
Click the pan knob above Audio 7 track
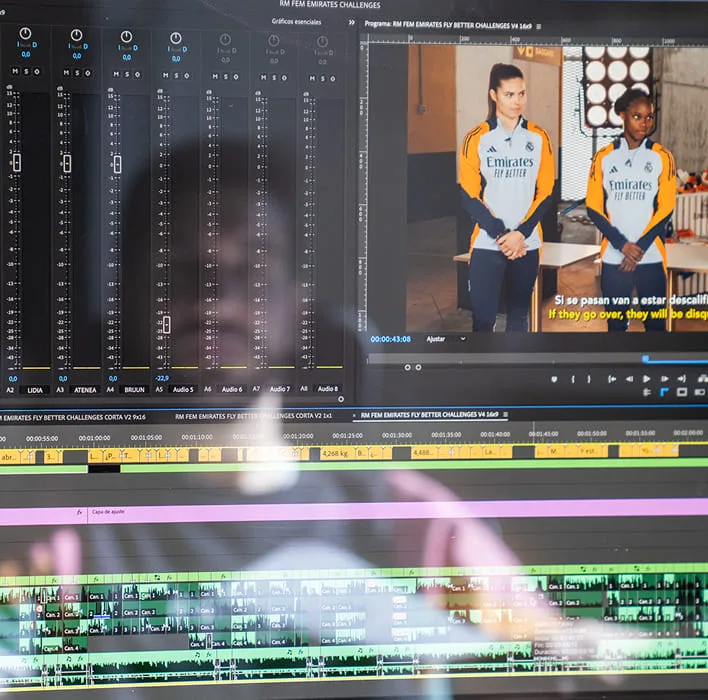(274, 41)
